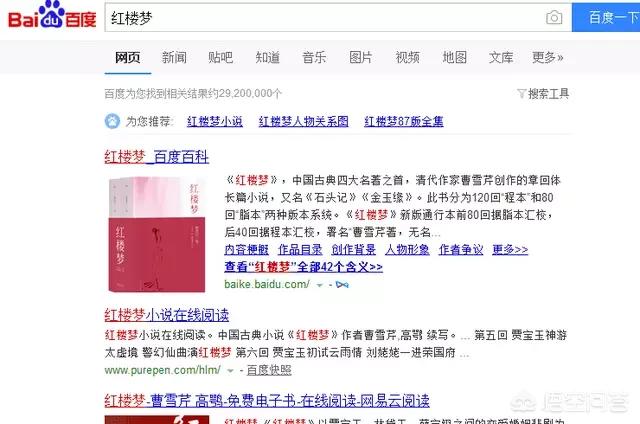Click the 百度快照 cached link
Viewport: 640px width, 424px height.
tap(269, 370)
